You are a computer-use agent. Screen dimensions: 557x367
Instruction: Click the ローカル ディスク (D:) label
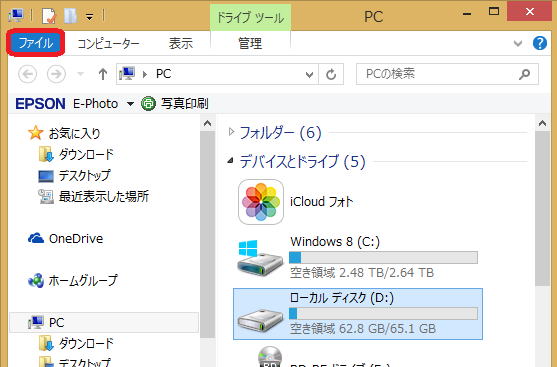342,298
